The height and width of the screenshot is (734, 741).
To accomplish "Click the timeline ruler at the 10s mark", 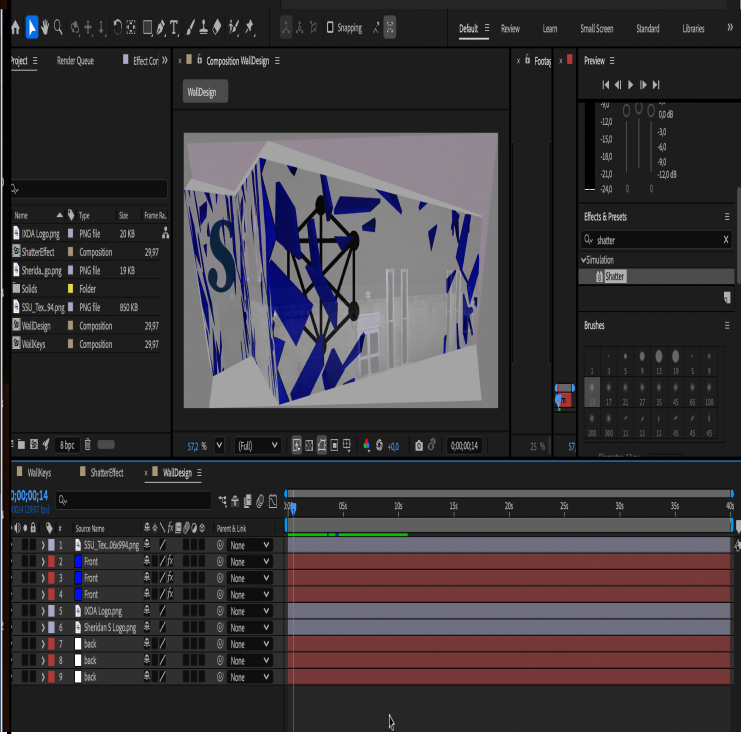I will (398, 508).
